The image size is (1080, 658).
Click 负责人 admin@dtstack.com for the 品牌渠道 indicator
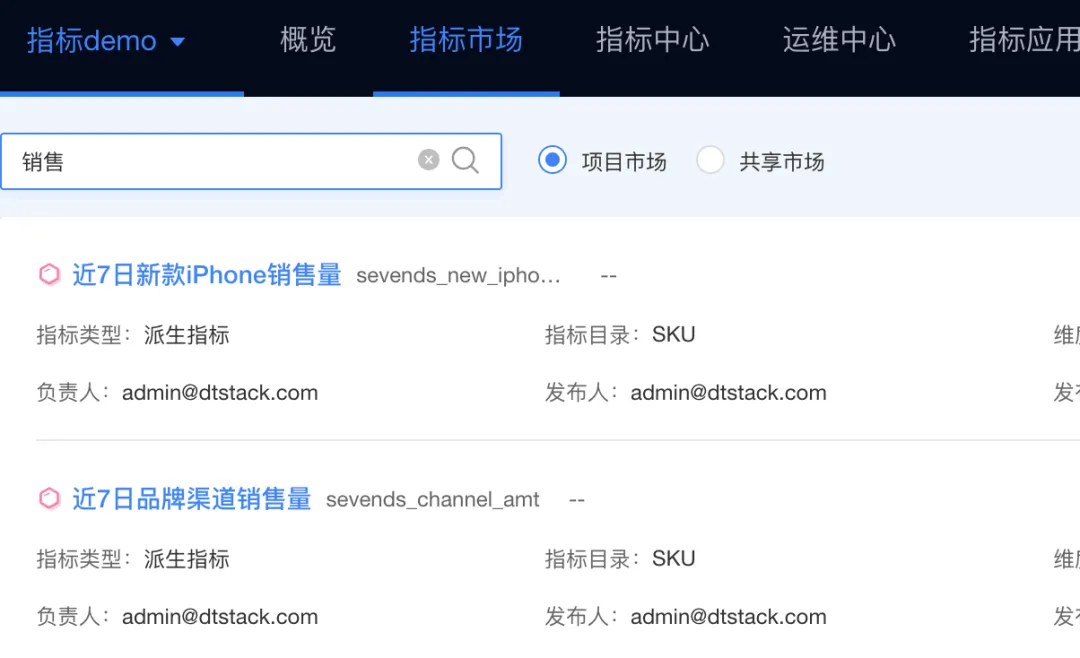click(220, 617)
